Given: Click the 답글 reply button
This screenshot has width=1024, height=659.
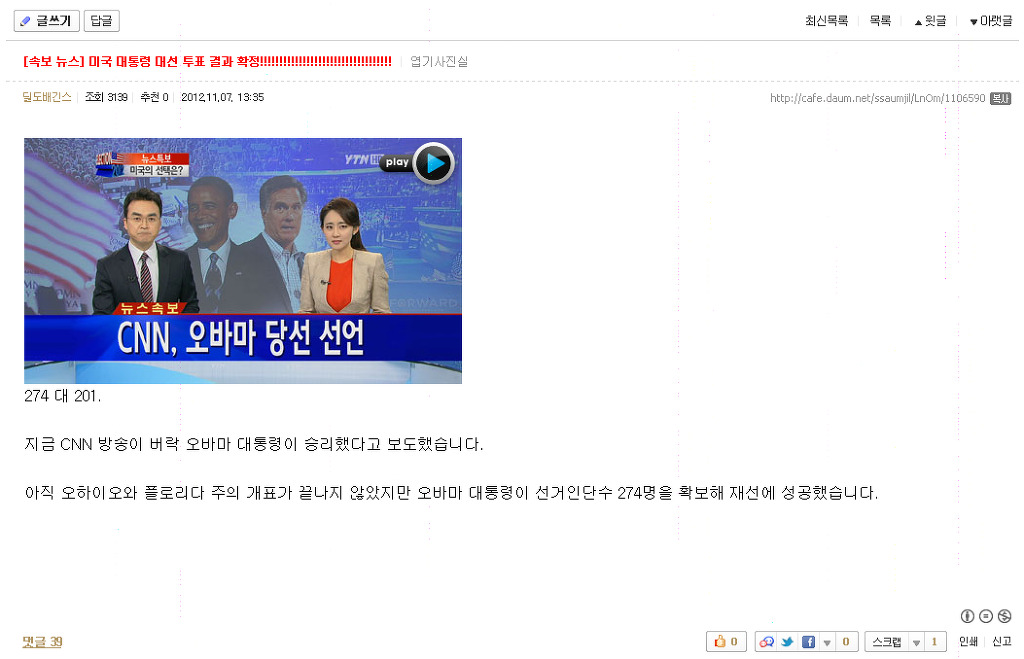Looking at the screenshot, I should 101,21.
